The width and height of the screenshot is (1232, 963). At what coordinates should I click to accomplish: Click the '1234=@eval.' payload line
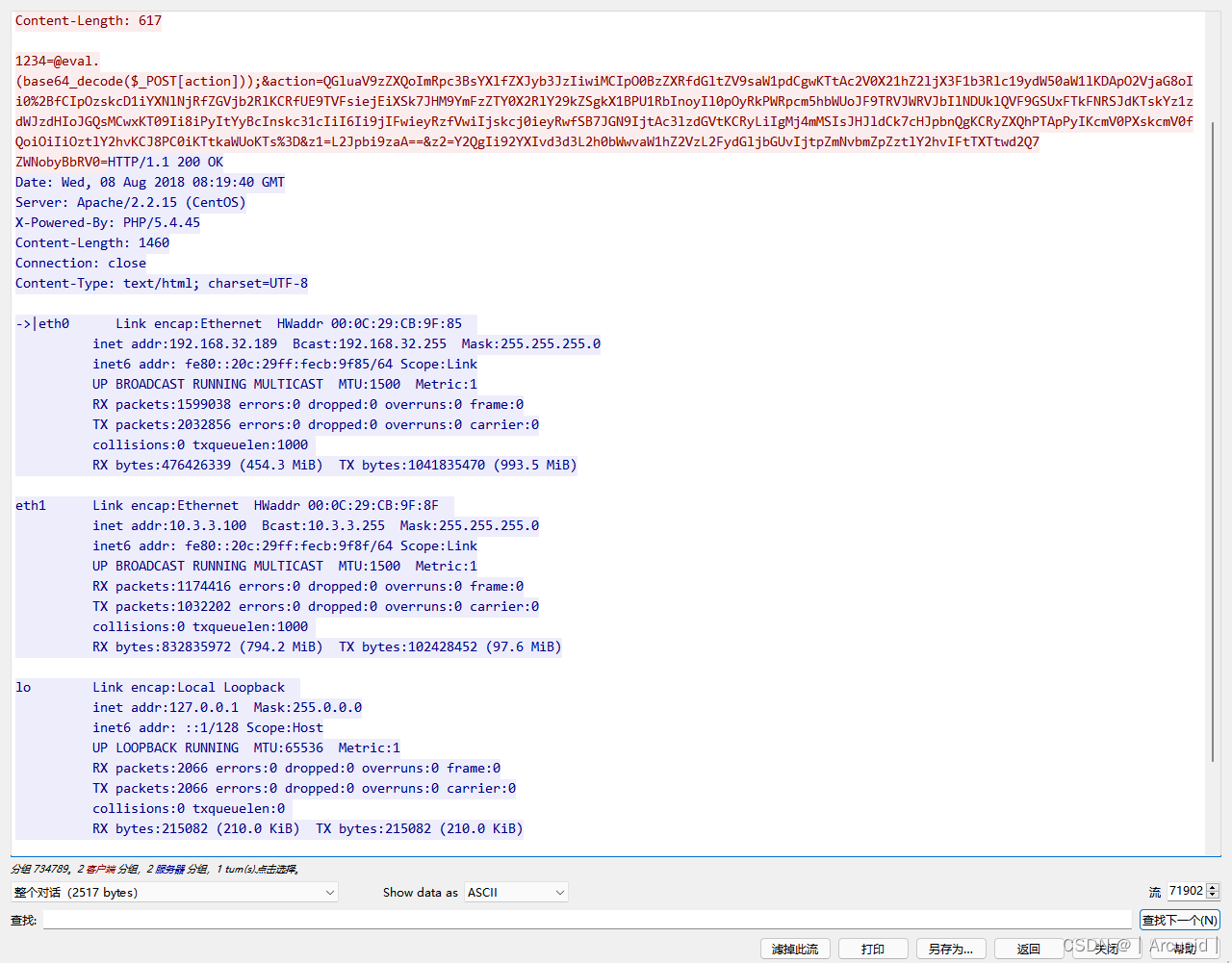(58, 61)
